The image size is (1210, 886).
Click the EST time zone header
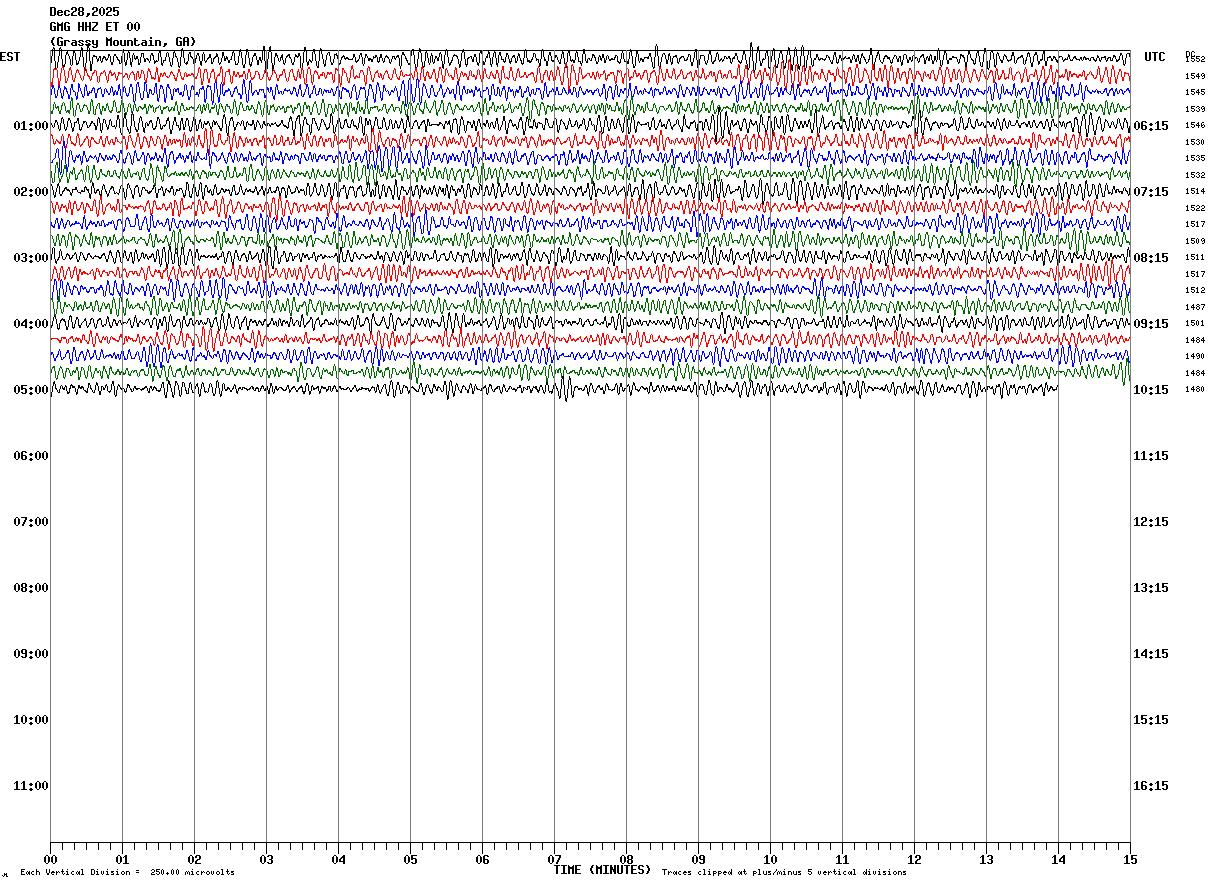(10, 57)
